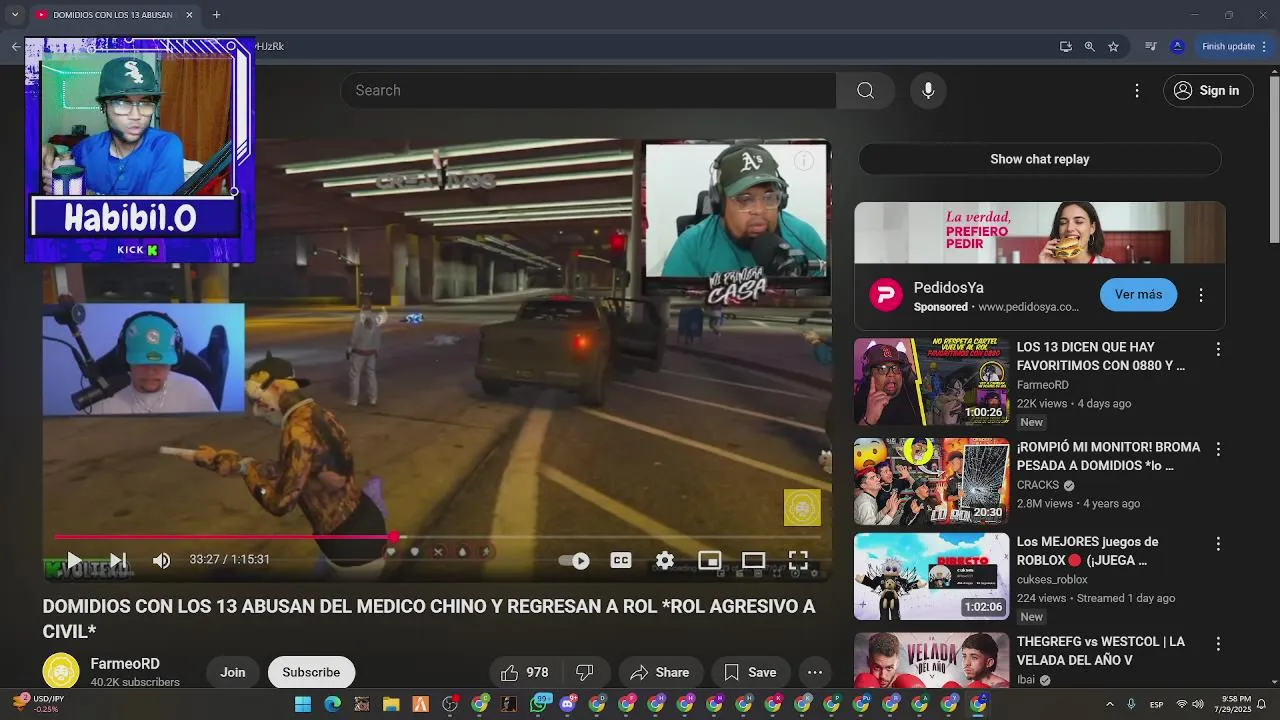Screen dimensions: 1280x720
Task: Open the ROMPIÓ MI MONITOR thumbnail
Action: pos(932,481)
